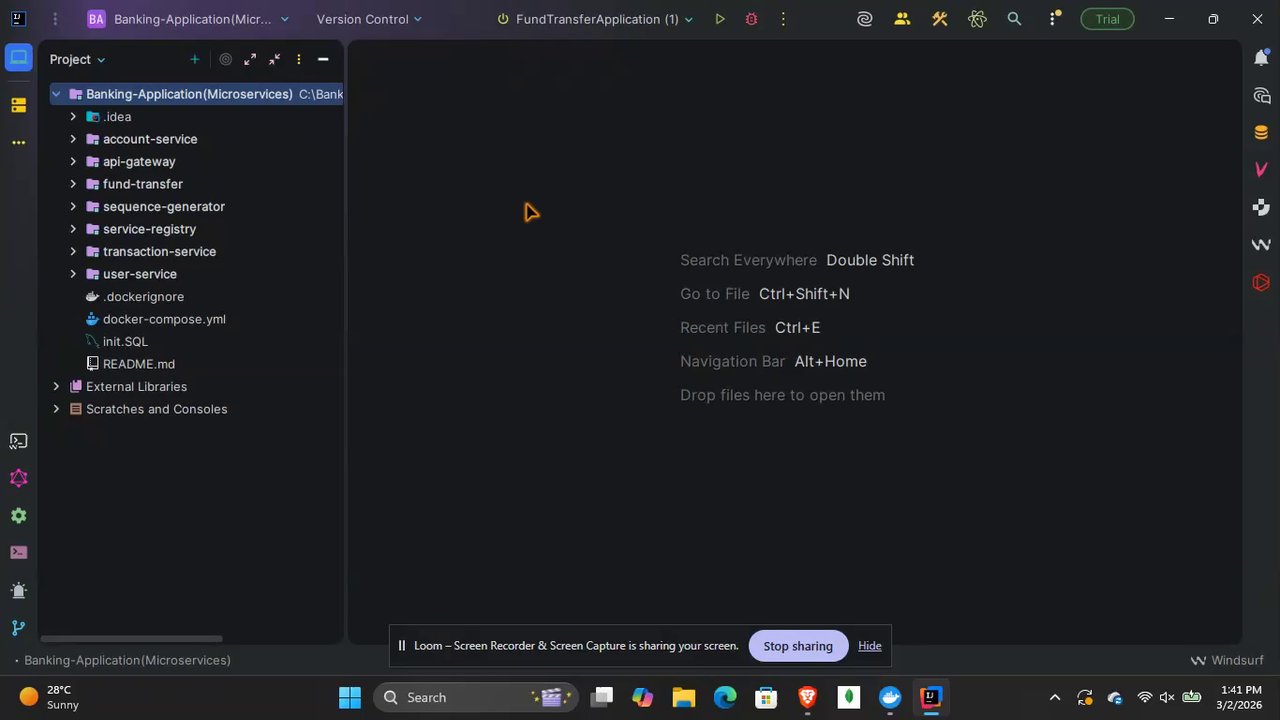The width and height of the screenshot is (1280, 720).
Task: Expand the .idea folder
Action: (x=73, y=116)
